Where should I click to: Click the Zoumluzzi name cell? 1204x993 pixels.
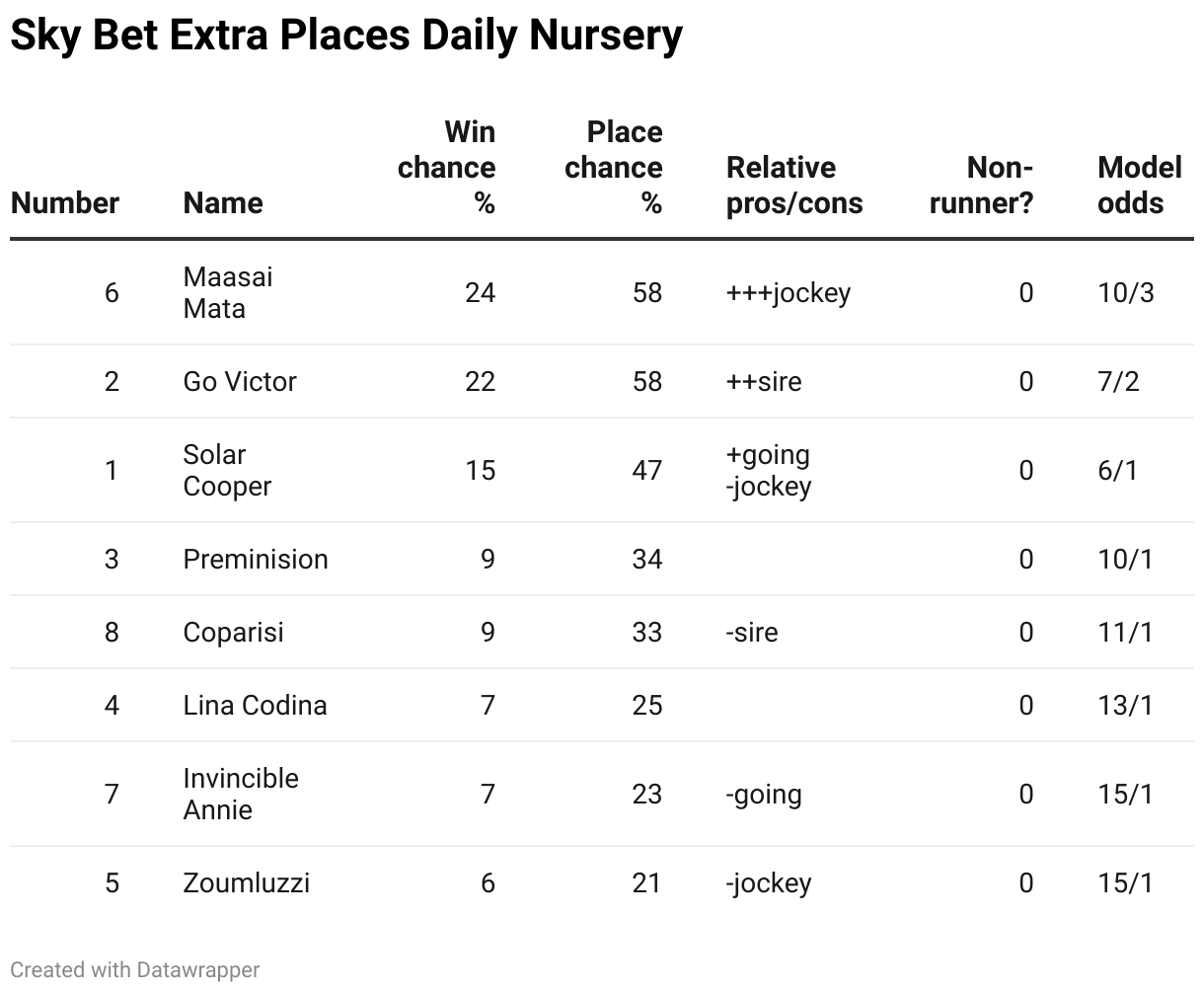[247, 882]
